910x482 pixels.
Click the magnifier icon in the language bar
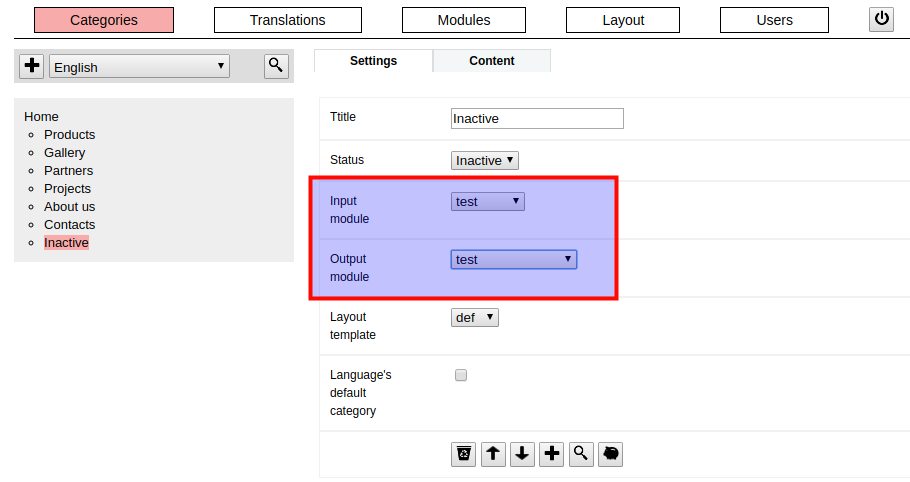[x=276, y=66]
